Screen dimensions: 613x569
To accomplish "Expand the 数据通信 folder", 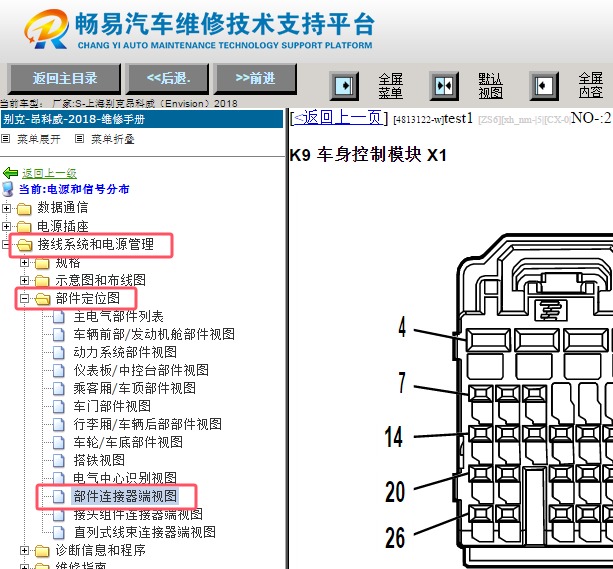I will pos(6,208).
